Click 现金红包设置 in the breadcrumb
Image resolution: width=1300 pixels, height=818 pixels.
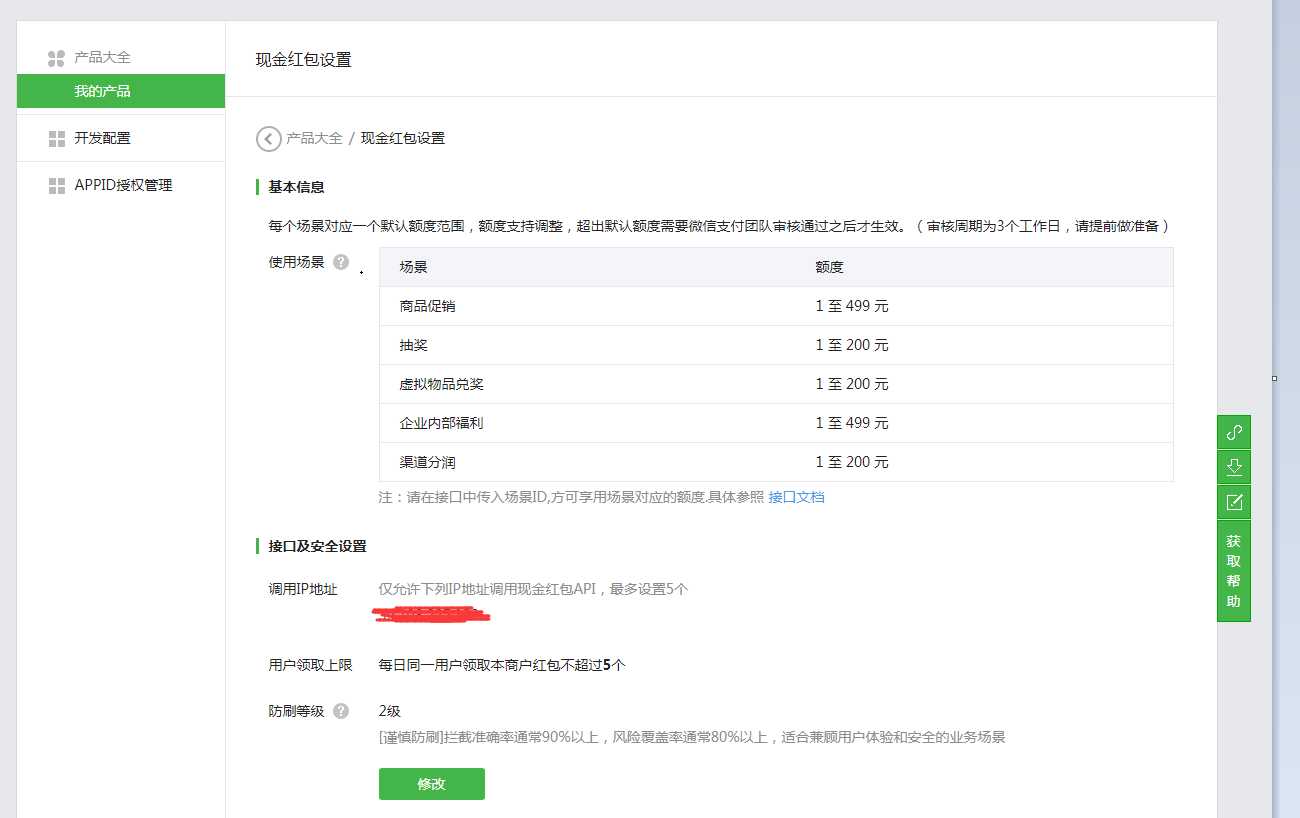(x=403, y=138)
